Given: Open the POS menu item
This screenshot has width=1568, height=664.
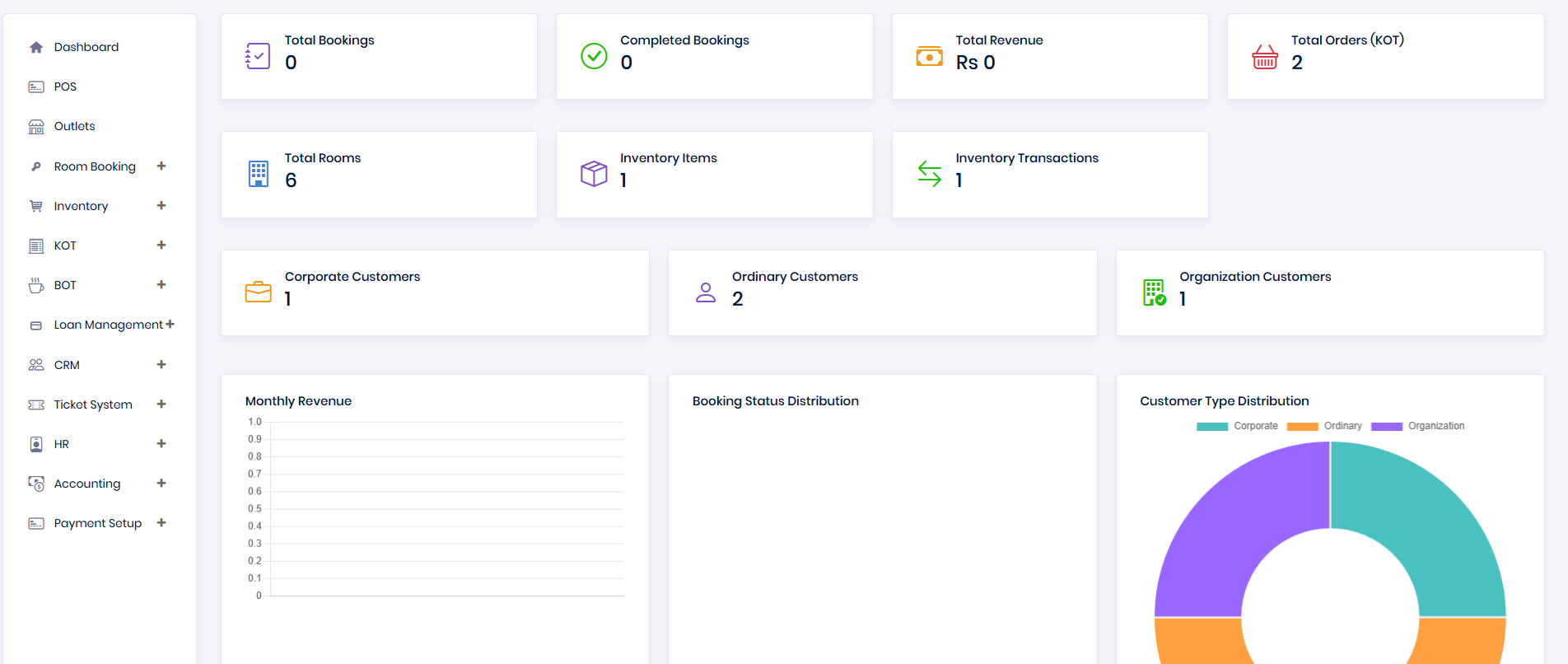Looking at the screenshot, I should click(65, 87).
